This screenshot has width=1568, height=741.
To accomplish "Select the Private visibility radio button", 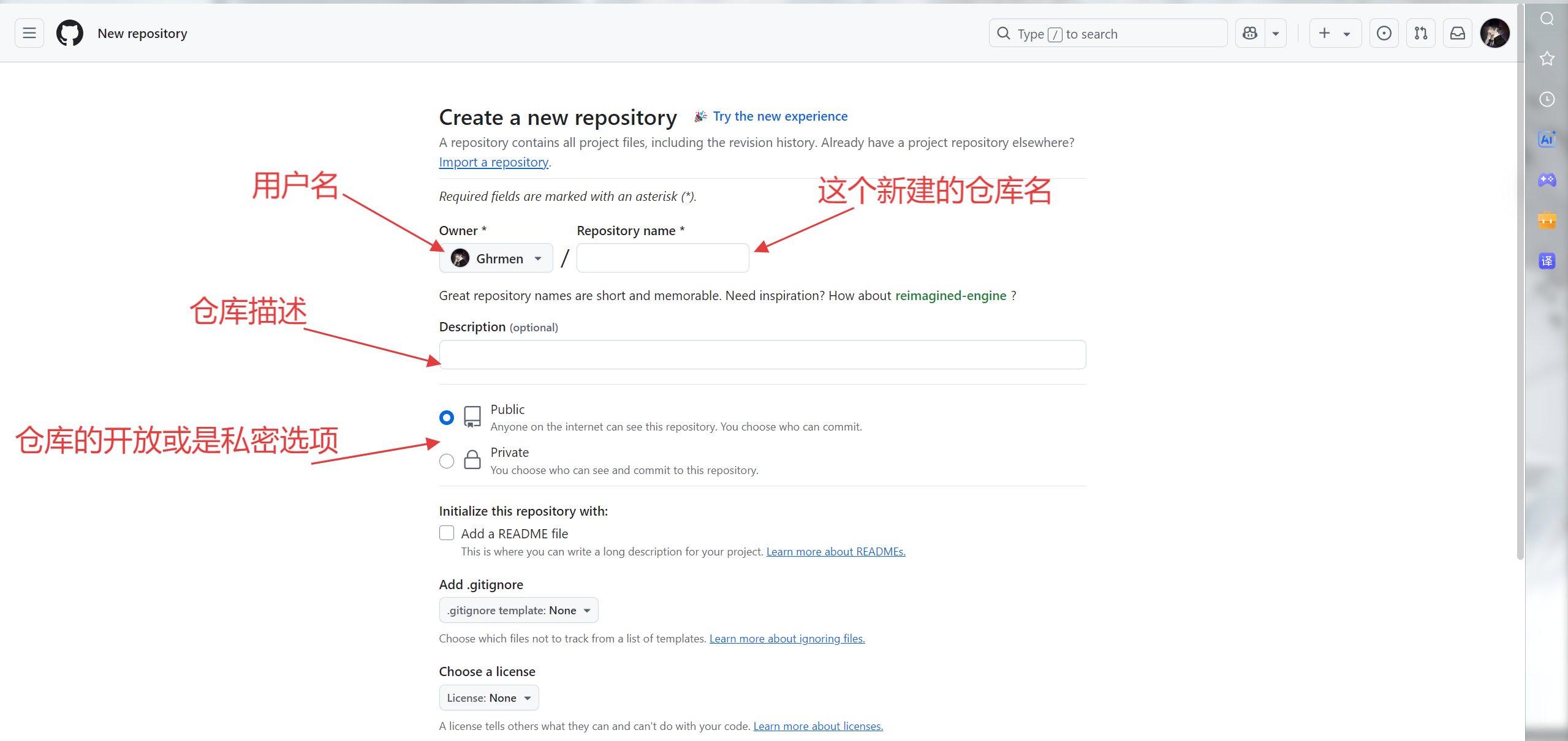I will click(x=447, y=461).
